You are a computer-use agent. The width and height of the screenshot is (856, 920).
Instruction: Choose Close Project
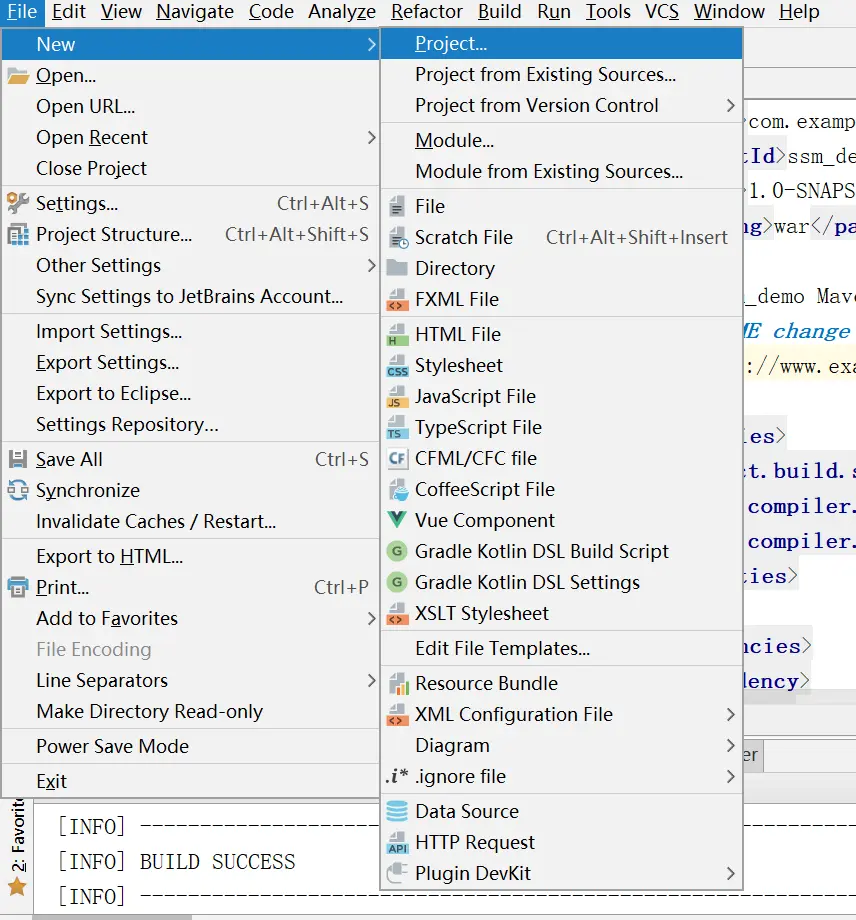(191, 168)
